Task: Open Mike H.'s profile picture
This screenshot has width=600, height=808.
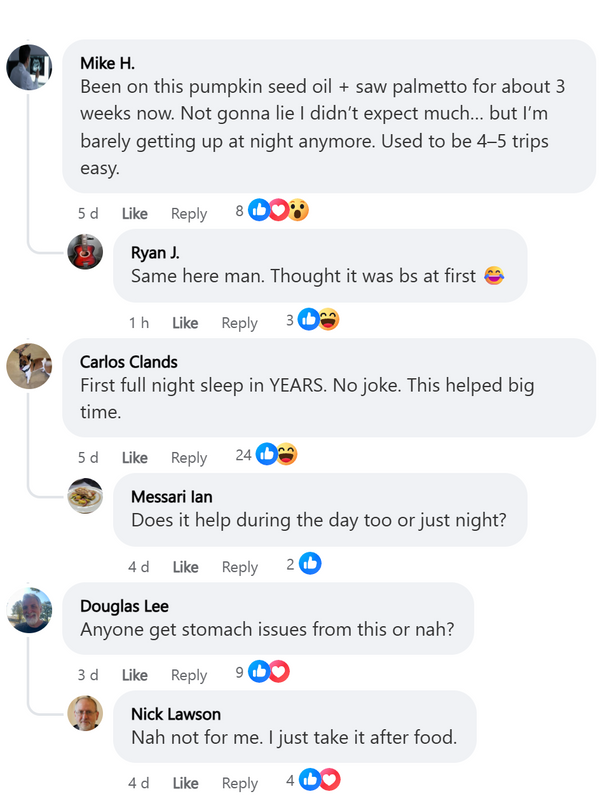Action: 29,68
